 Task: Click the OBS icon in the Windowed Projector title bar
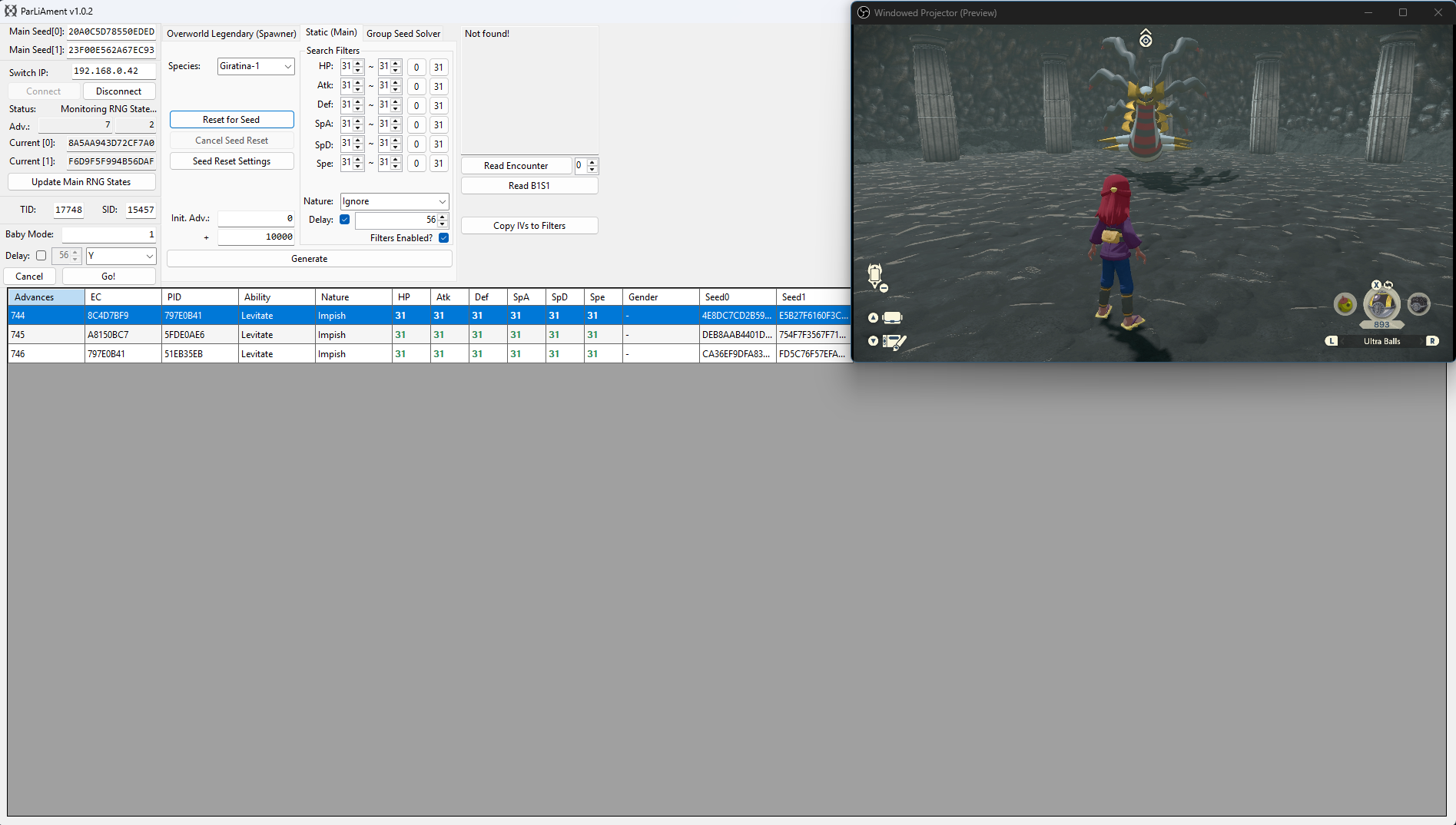click(864, 12)
